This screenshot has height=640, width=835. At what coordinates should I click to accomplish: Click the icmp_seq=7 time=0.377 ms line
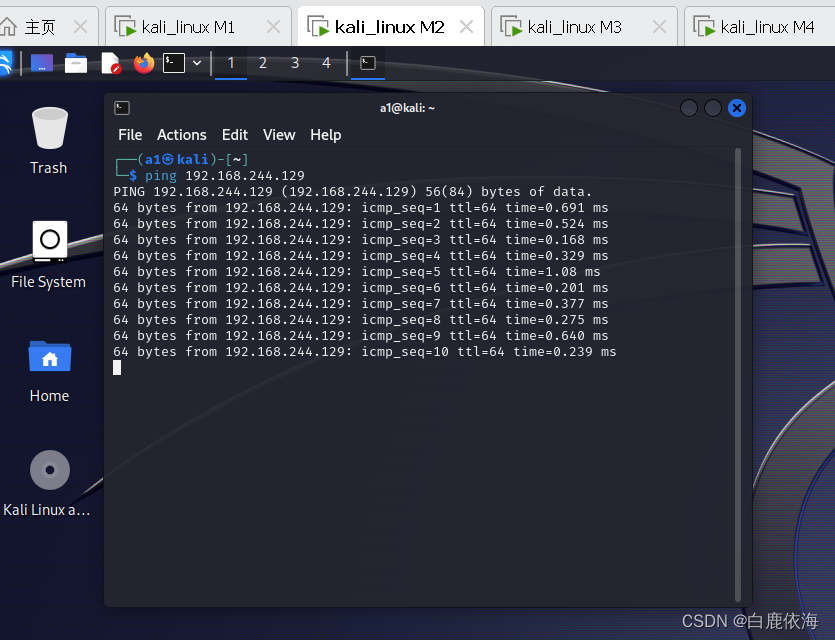(x=361, y=303)
